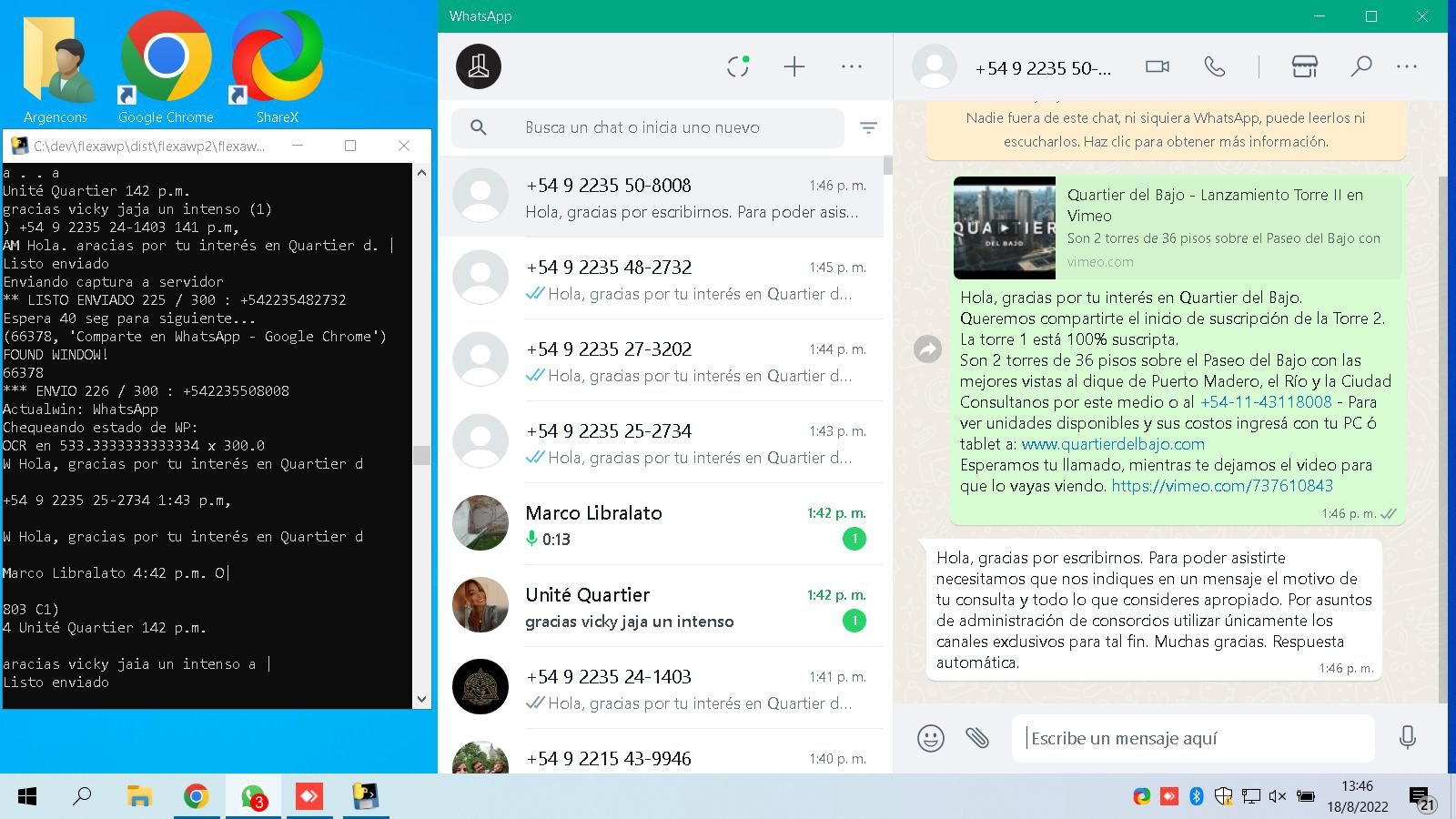Open your WhatsApp profile avatar
This screenshot has width=1456, height=819.
point(479,66)
